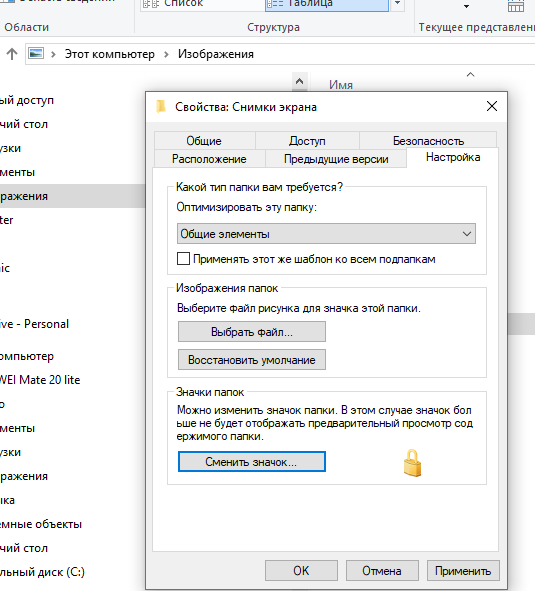The width and height of the screenshot is (535, 591).
Task: Select Локальный диск (C:) in the sidebar
Action: (x=42, y=572)
